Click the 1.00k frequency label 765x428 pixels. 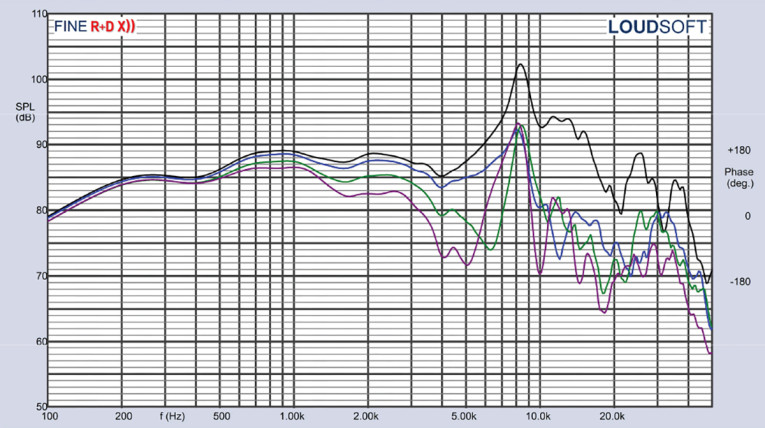point(292,415)
